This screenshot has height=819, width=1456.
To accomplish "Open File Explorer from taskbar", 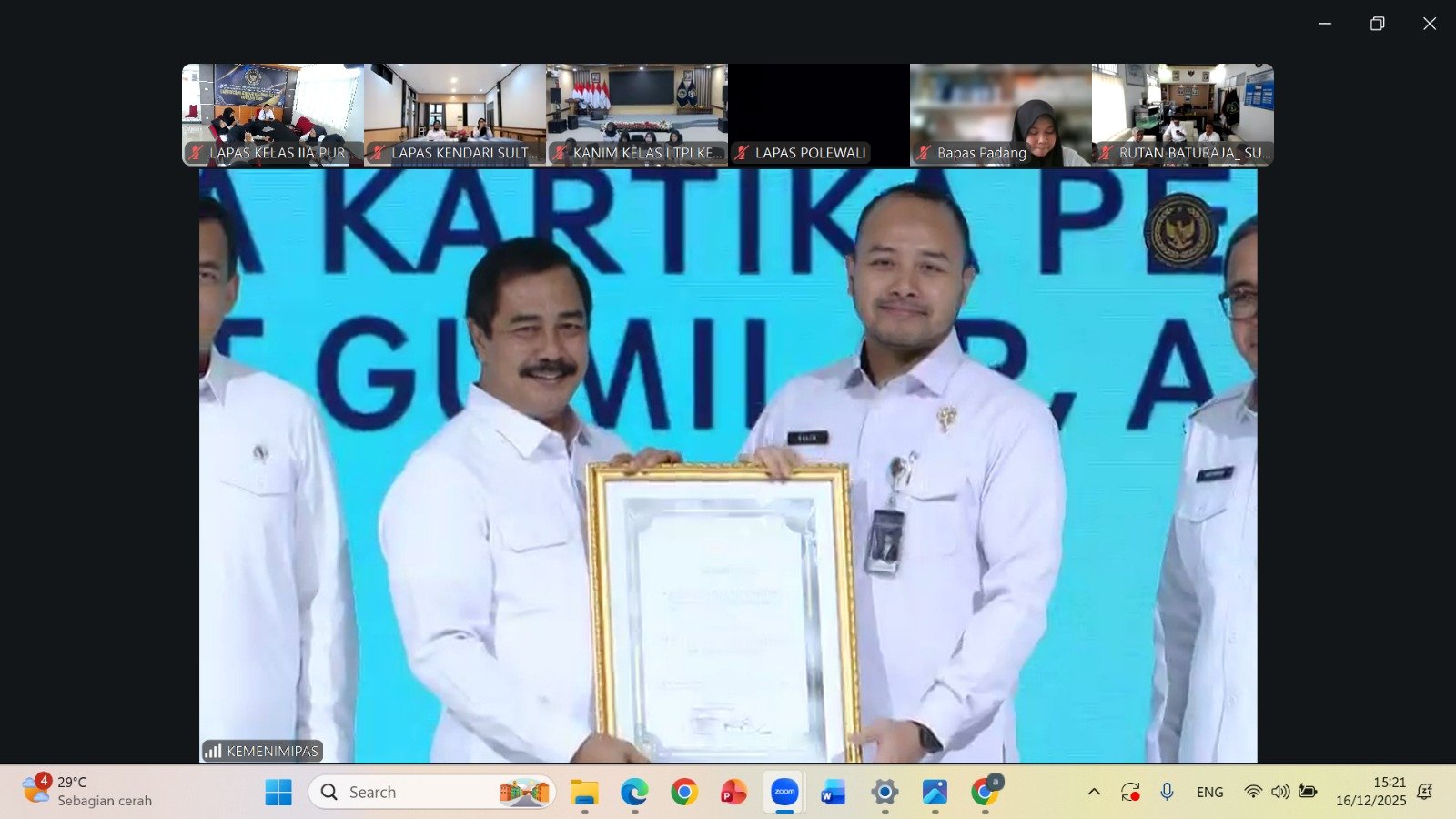I will 584,792.
